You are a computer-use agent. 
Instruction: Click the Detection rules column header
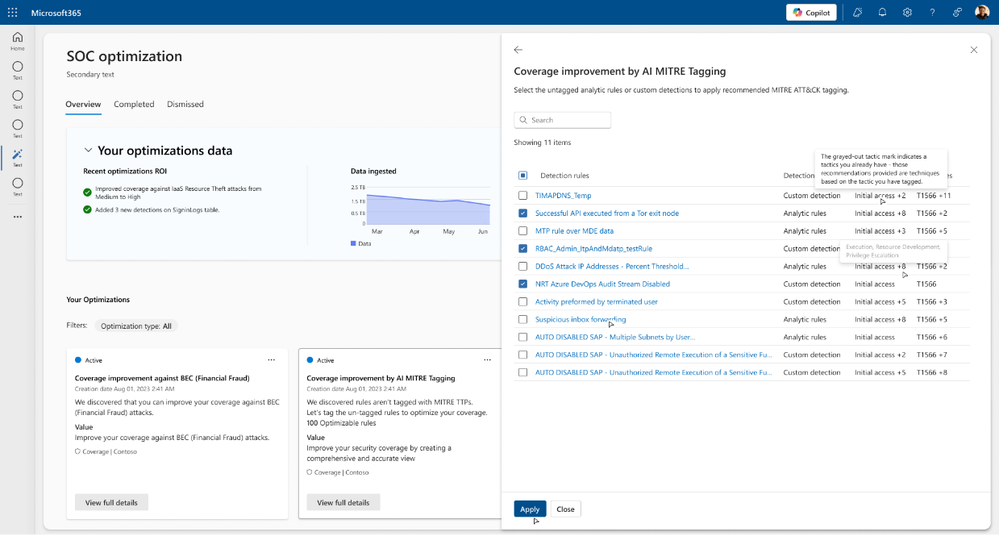pyautogui.click(x=564, y=175)
